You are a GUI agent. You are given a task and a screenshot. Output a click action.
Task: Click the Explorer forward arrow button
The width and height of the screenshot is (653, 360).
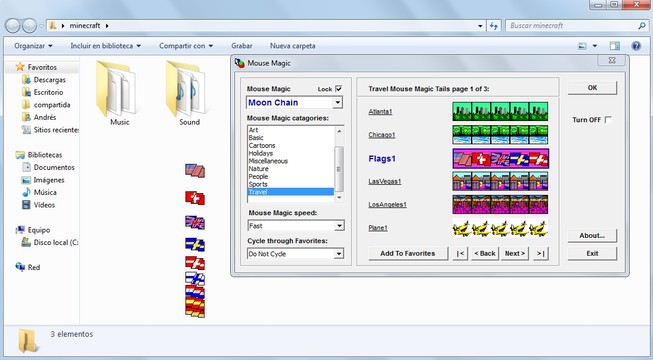click(29, 26)
